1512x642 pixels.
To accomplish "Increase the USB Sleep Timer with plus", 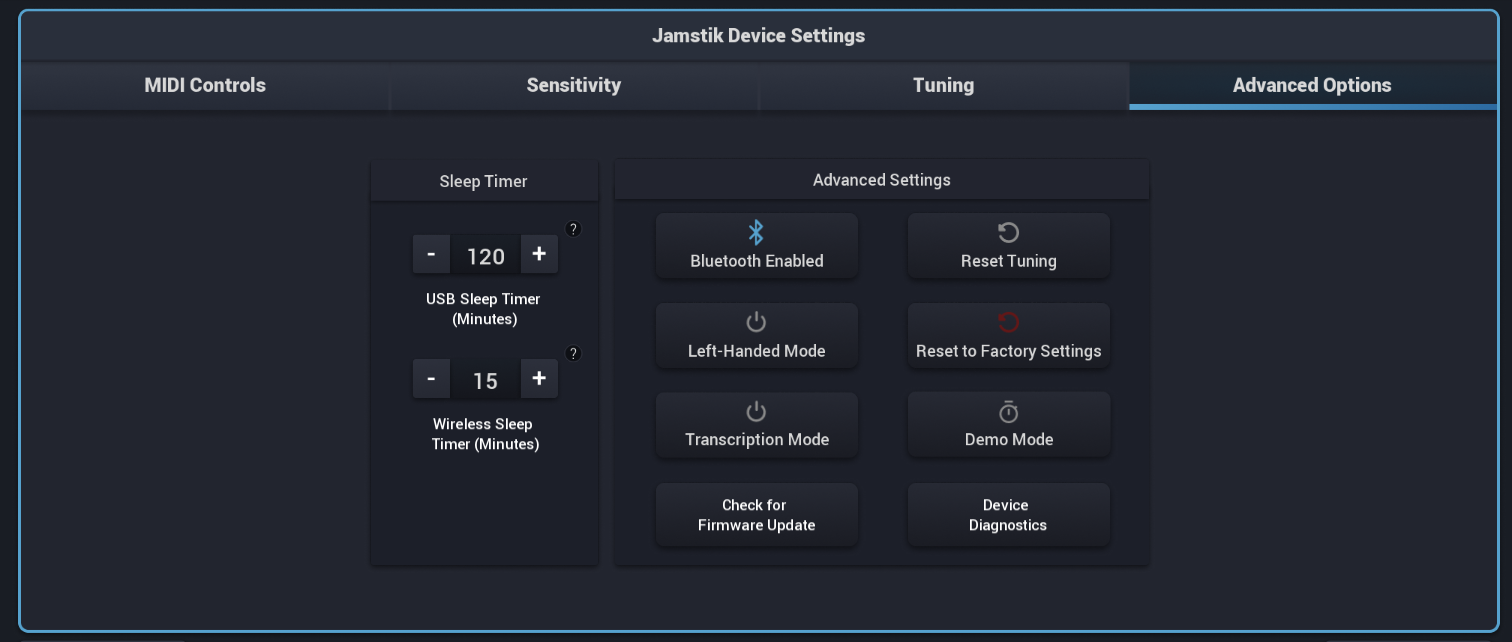I will coord(539,255).
